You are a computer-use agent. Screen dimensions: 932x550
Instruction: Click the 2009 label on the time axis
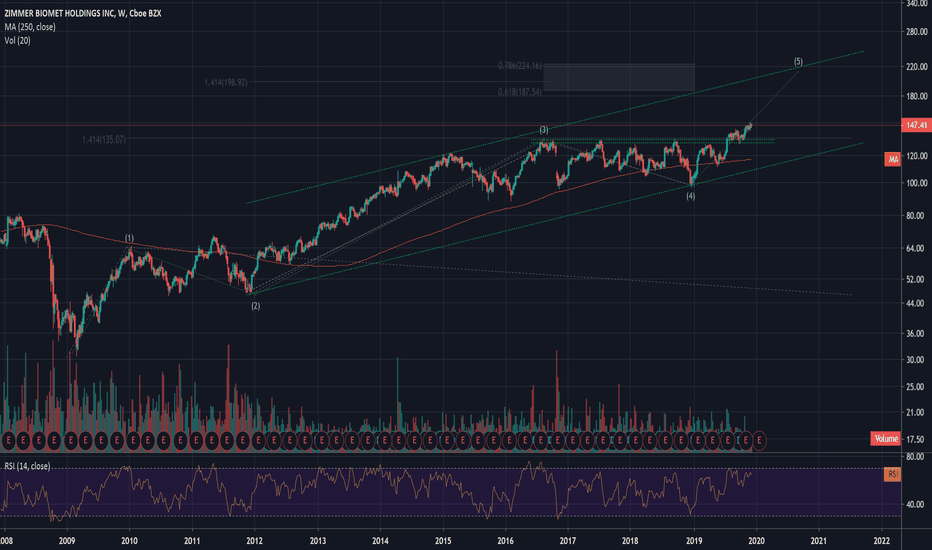(x=67, y=540)
